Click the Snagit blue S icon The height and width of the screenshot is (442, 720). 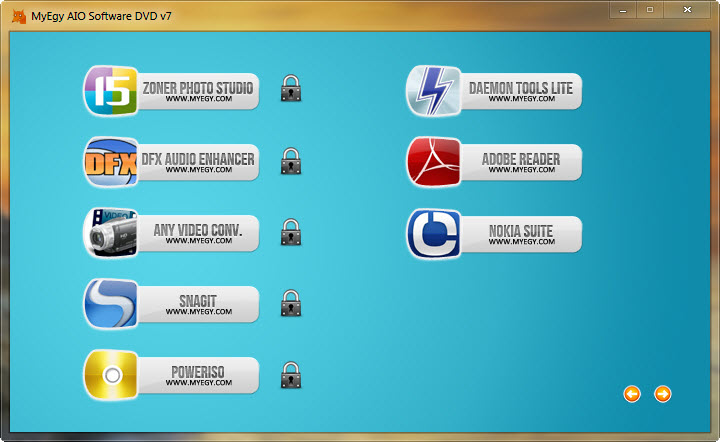coord(111,303)
